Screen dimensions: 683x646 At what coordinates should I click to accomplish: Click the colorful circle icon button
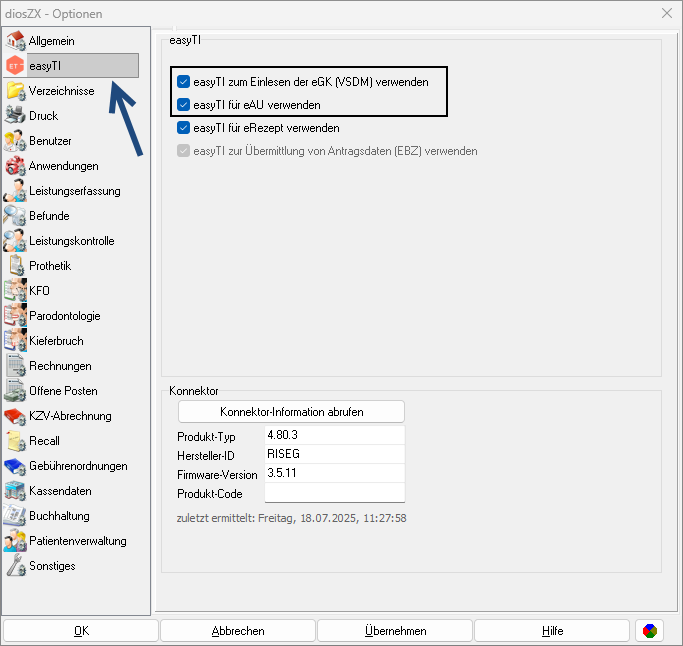649,631
